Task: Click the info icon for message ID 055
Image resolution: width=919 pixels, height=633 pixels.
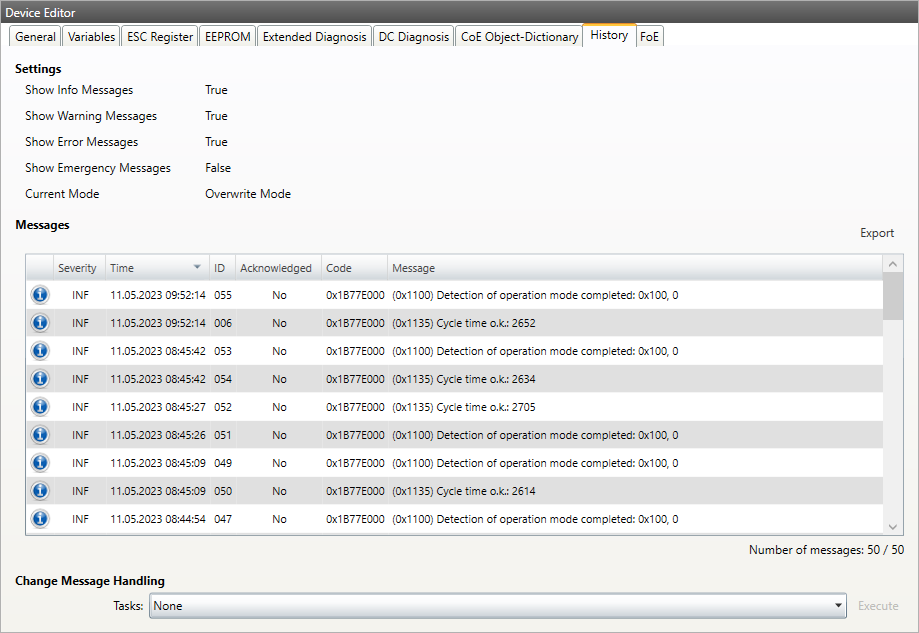Action: coord(40,295)
